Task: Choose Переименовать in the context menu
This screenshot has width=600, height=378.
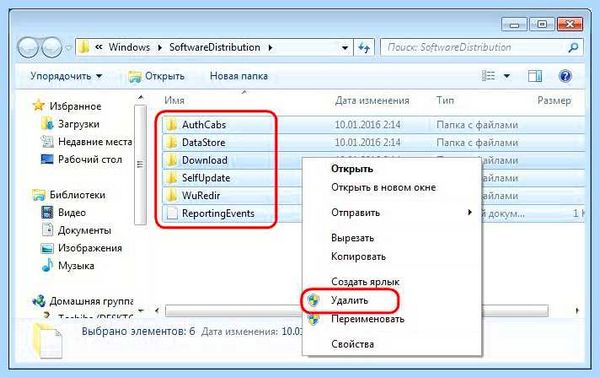Action: coord(368,319)
